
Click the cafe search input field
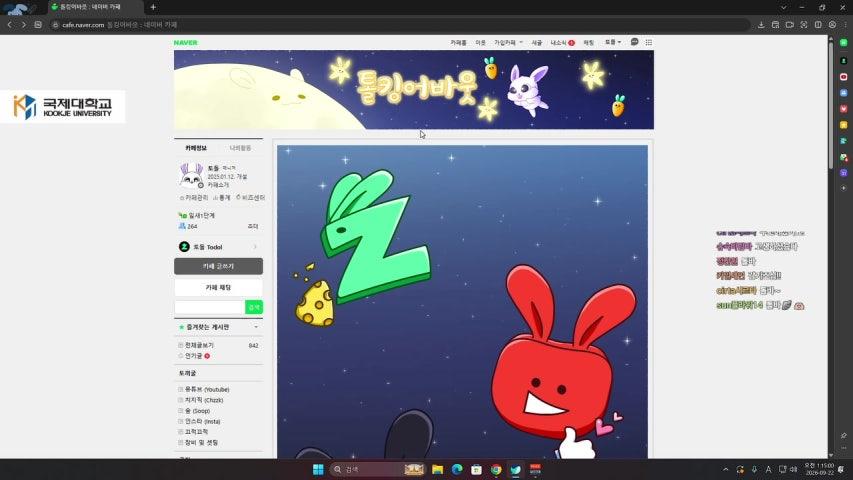(x=210, y=307)
